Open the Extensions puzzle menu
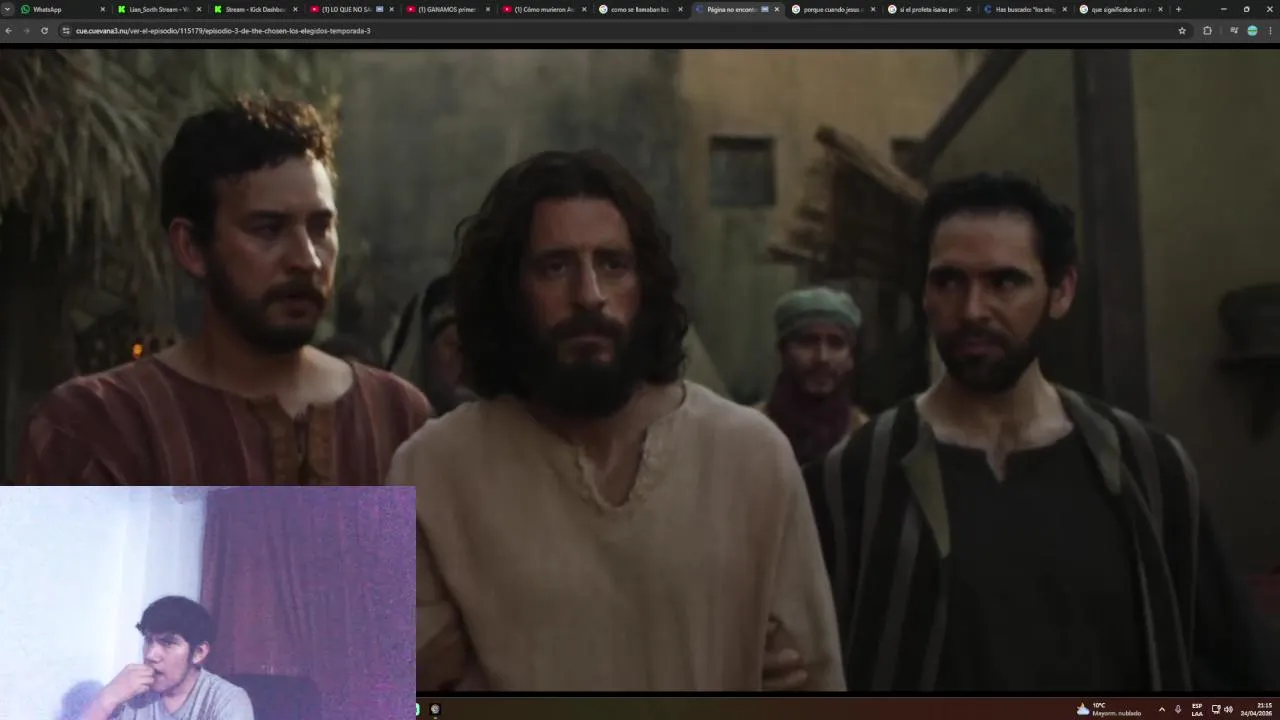Viewport: 1280px width, 720px height. [1207, 31]
